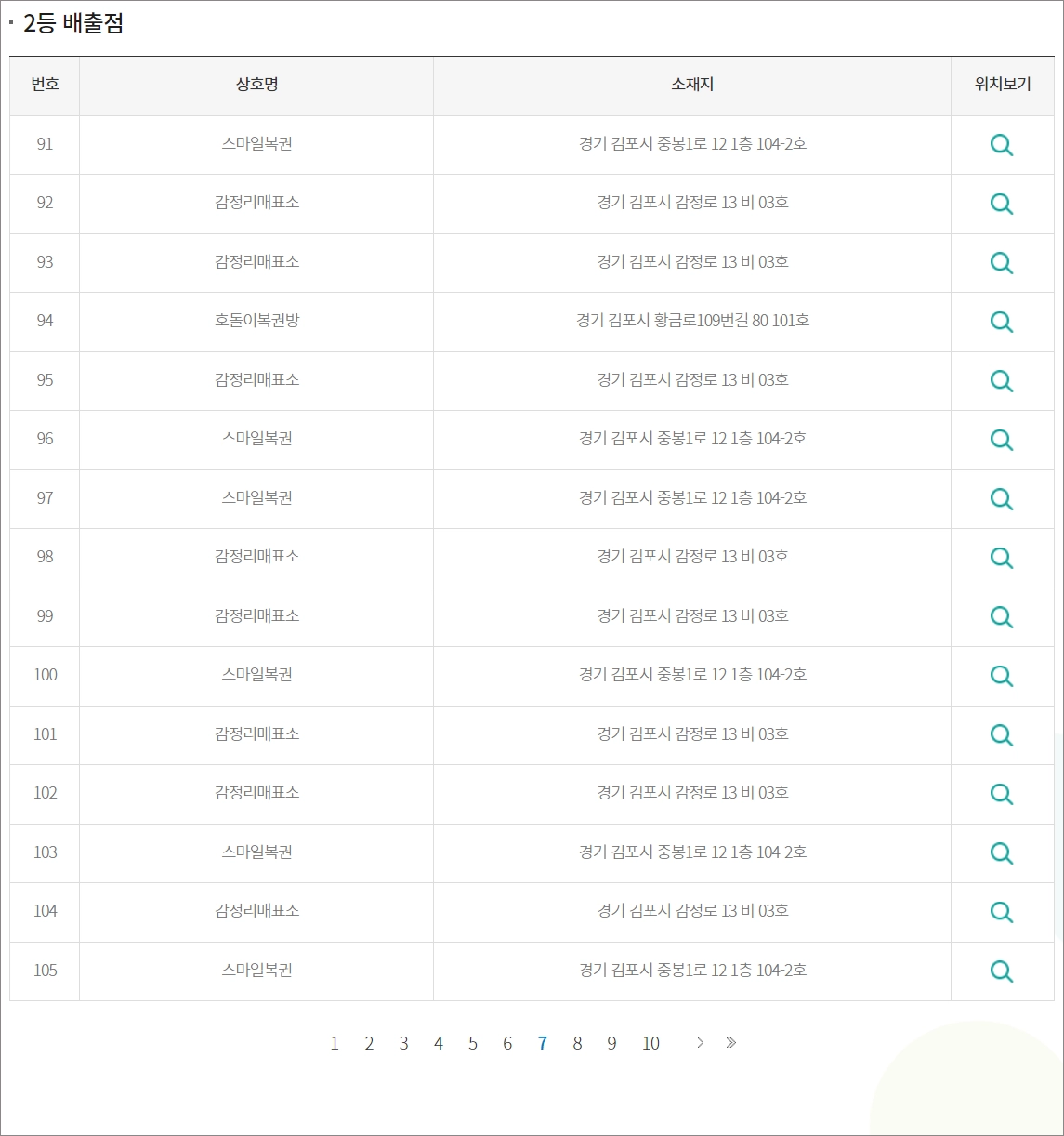The height and width of the screenshot is (1136, 1064).
Task: Jump to last page with double arrow
Action: 731,1043
